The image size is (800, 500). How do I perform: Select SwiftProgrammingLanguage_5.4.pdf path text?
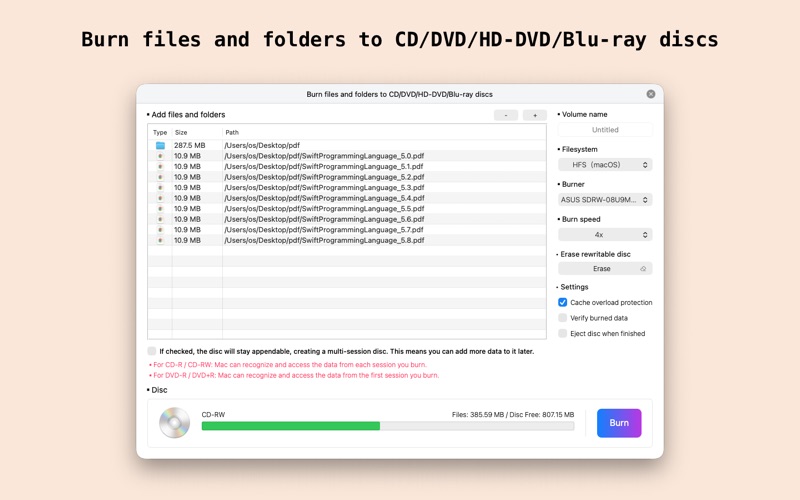coord(324,198)
